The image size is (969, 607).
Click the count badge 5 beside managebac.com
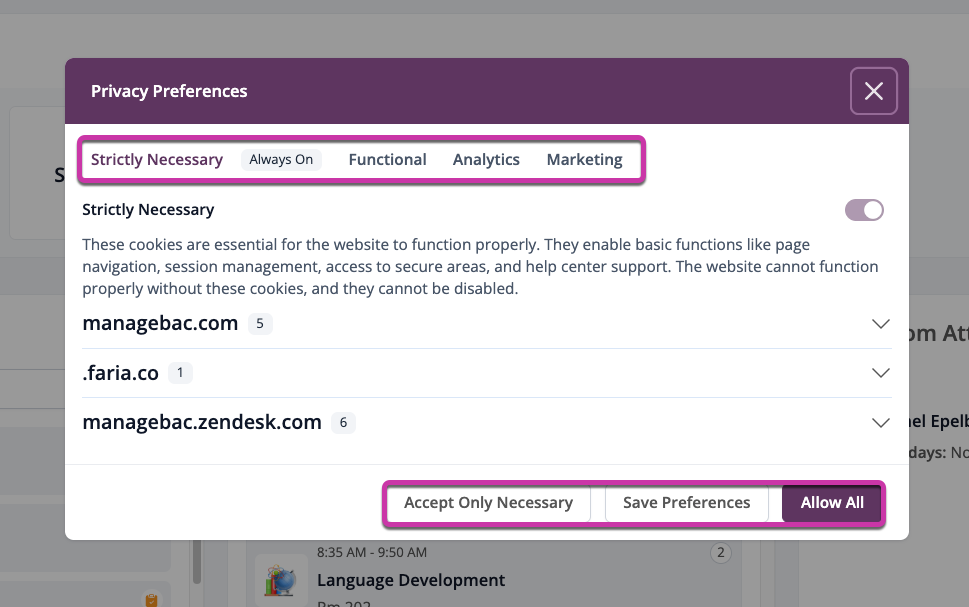pyautogui.click(x=259, y=324)
